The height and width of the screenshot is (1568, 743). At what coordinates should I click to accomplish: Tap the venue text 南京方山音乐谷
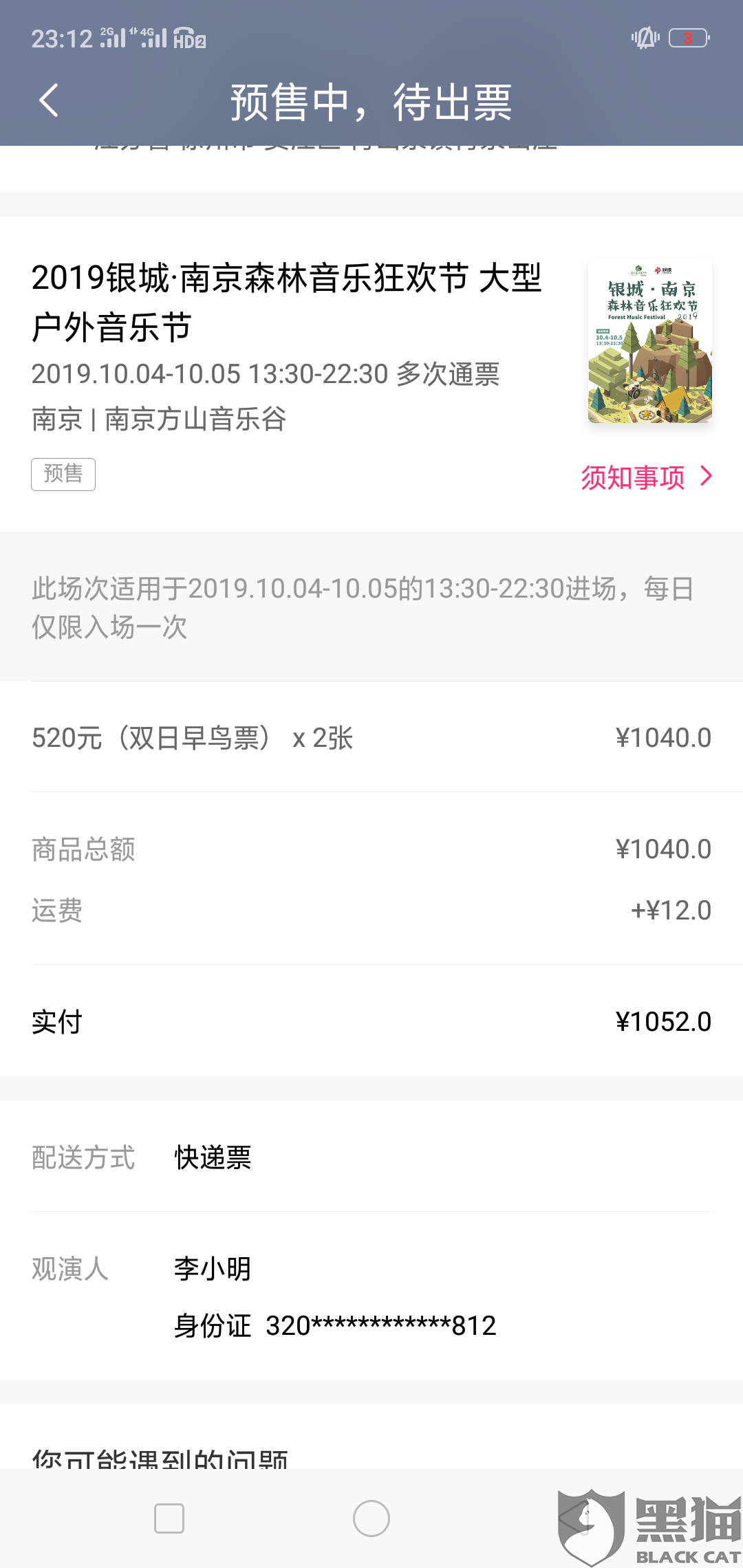coord(195,419)
